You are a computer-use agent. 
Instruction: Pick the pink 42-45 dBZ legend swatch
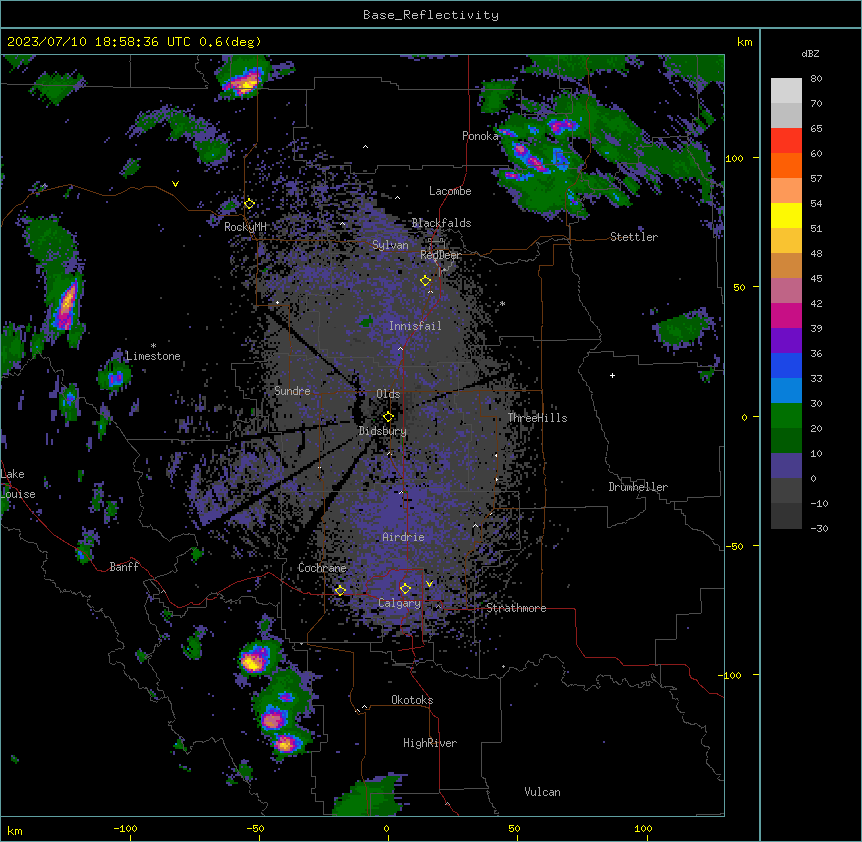786,291
